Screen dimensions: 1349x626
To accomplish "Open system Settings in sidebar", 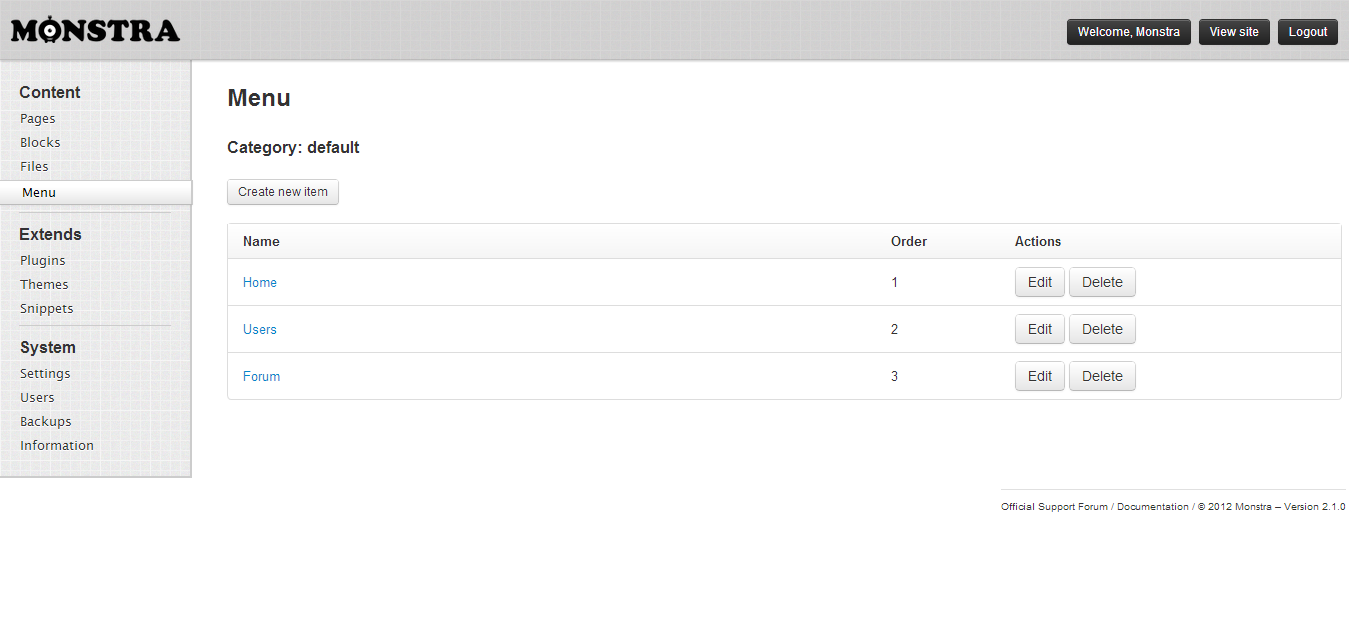I will click(45, 373).
